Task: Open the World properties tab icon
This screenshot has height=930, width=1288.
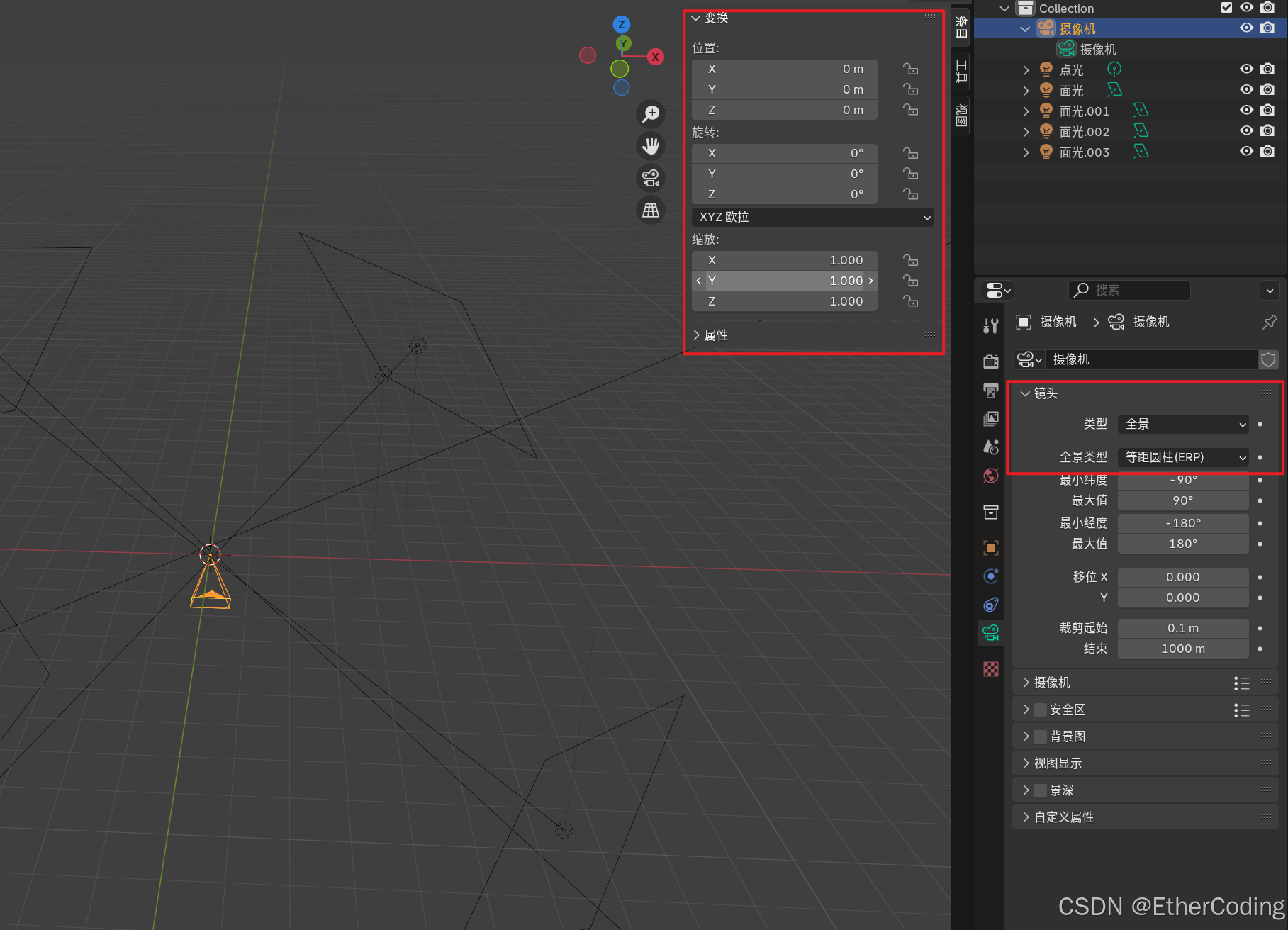Action: point(991,476)
